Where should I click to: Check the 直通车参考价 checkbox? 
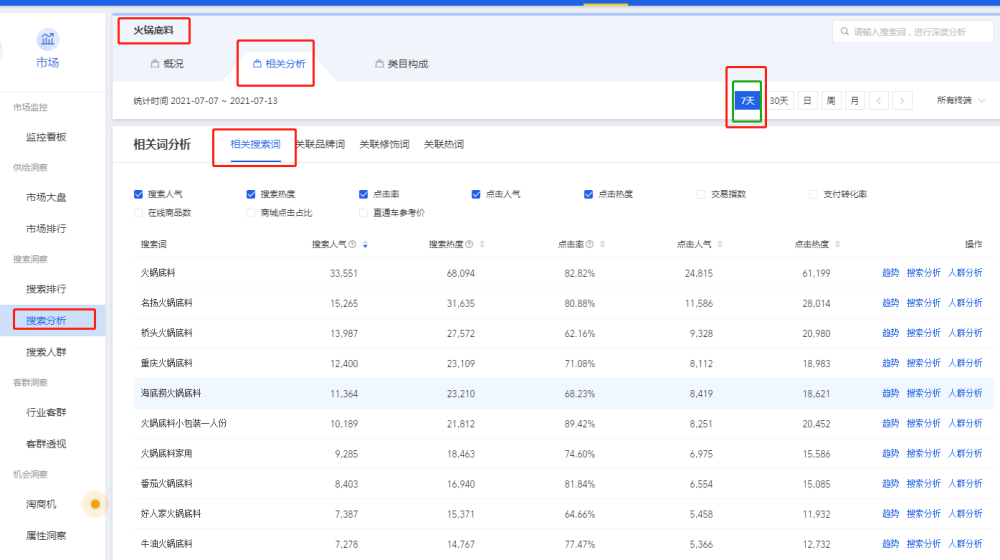[x=364, y=212]
